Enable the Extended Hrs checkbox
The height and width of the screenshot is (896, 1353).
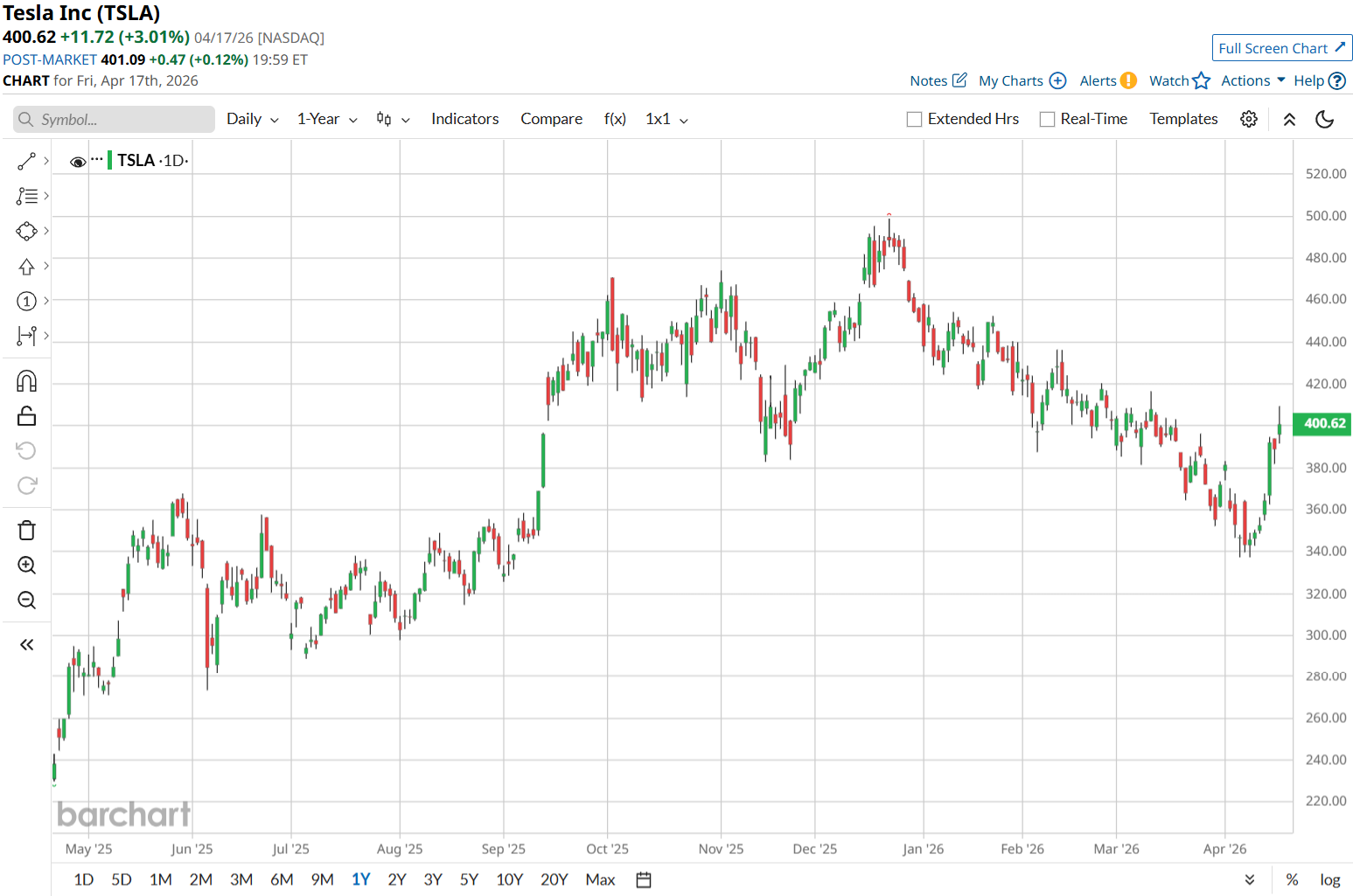click(915, 120)
